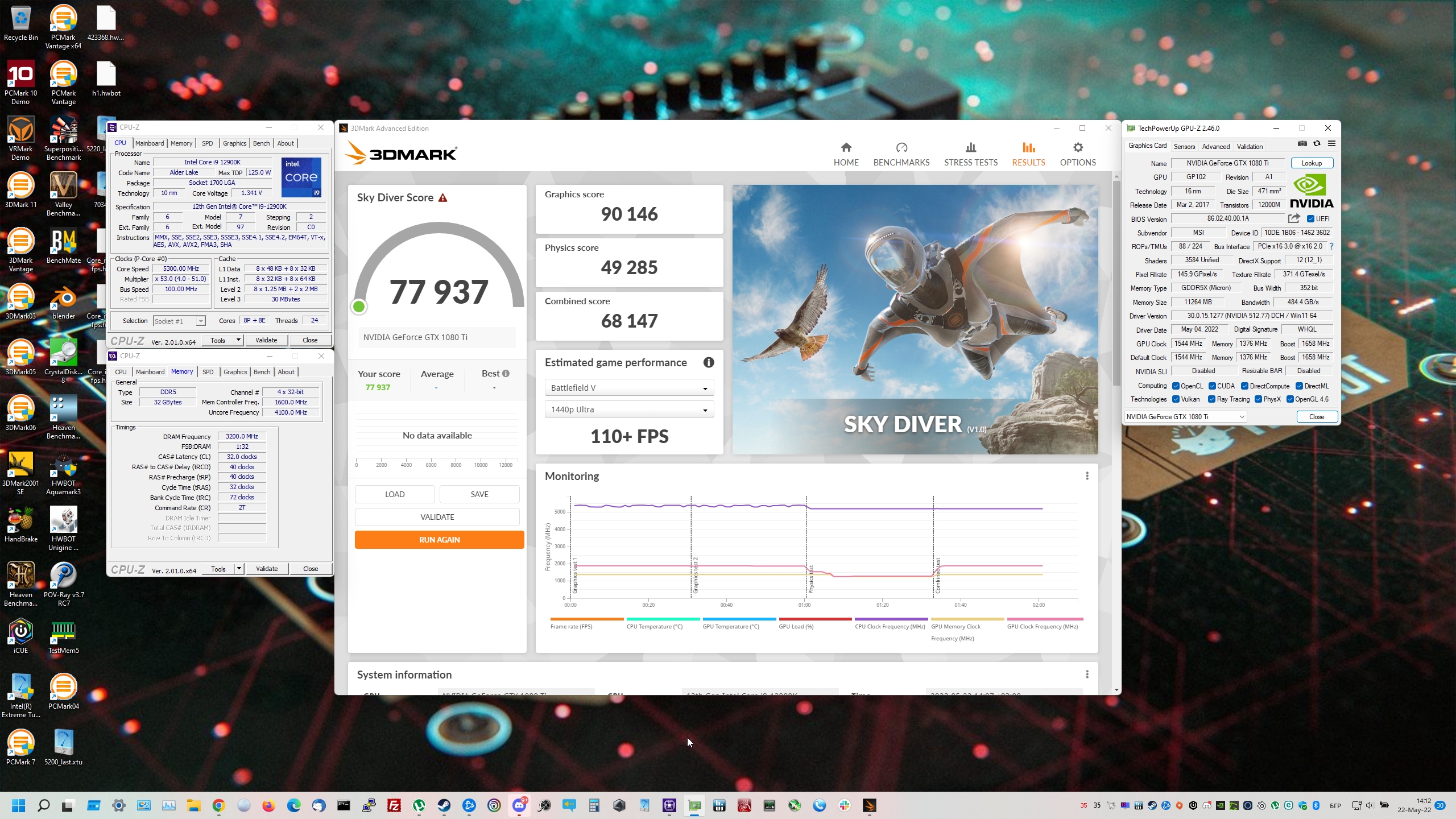1456x819 pixels.
Task: Expand the 1440p Ultra resolution dropdown
Action: (629, 409)
